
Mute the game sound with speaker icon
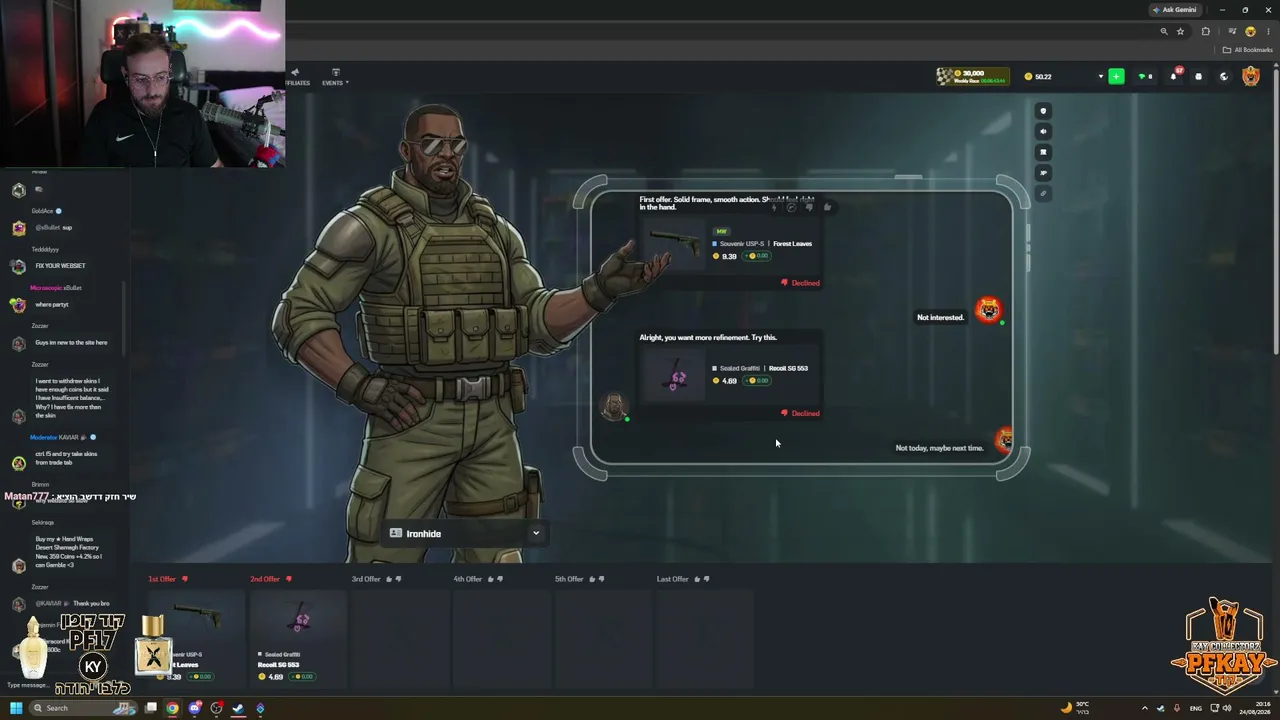[x=1043, y=131]
